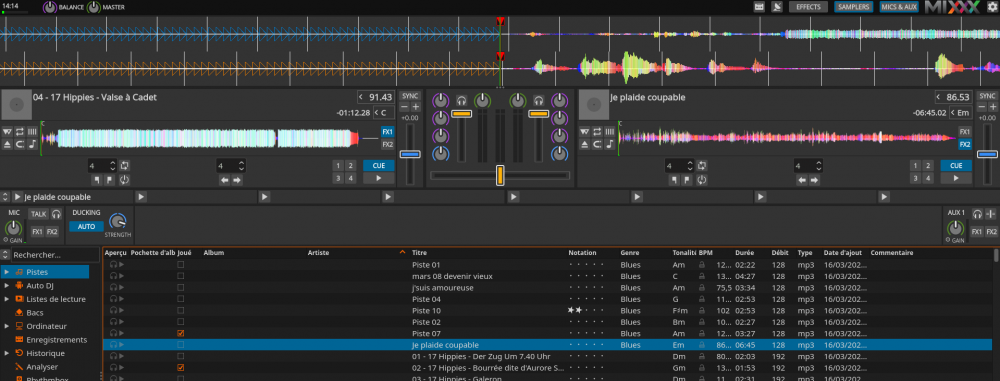The width and height of the screenshot is (1000, 381).
Task: Play deck 2
Action: tap(955, 179)
